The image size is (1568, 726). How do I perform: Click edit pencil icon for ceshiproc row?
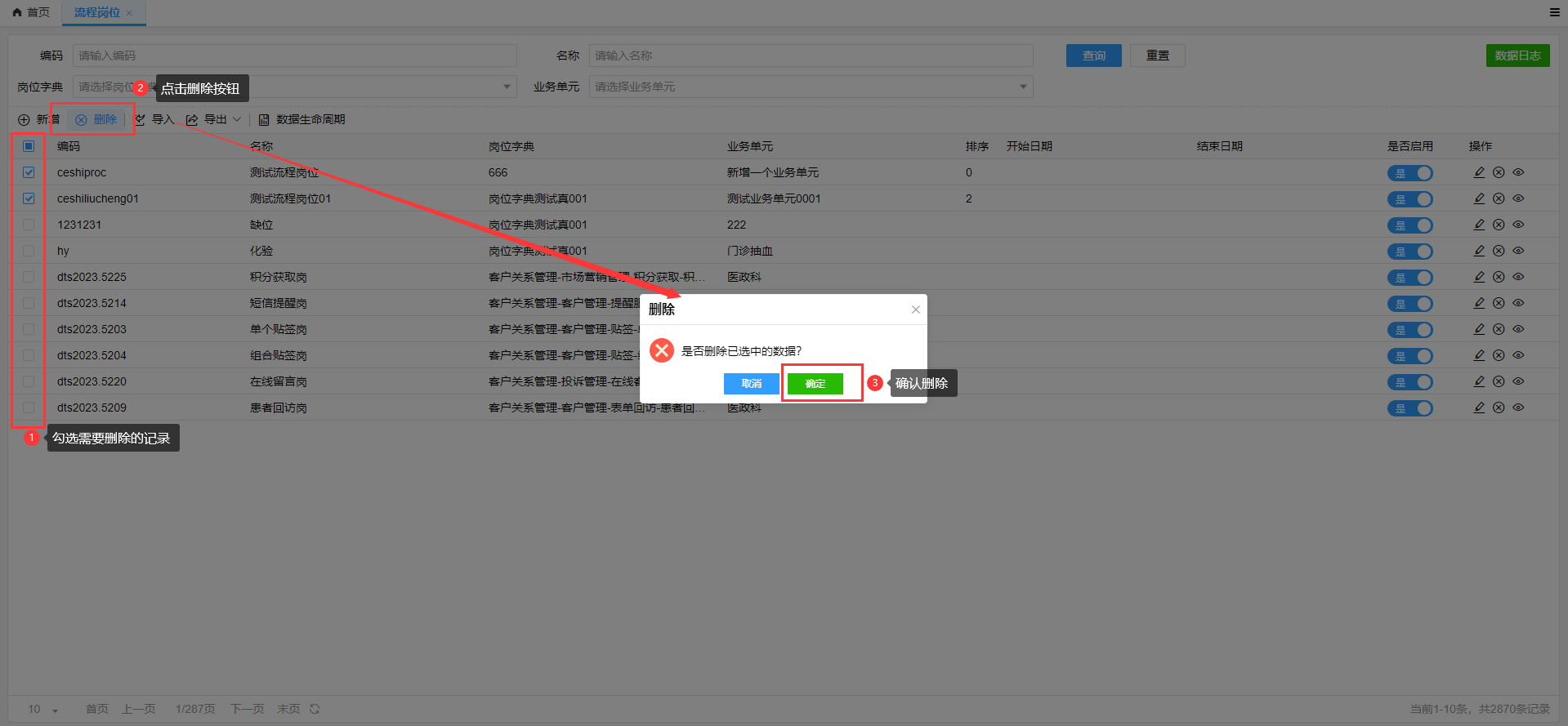click(x=1479, y=172)
